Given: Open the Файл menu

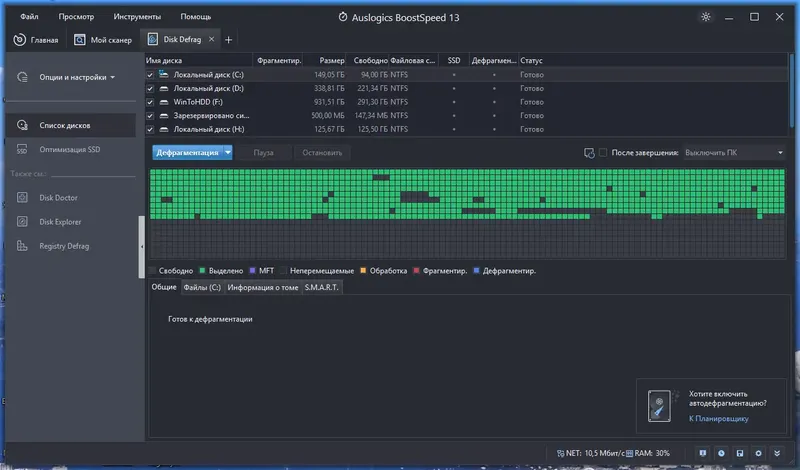Looking at the screenshot, I should 29,16.
